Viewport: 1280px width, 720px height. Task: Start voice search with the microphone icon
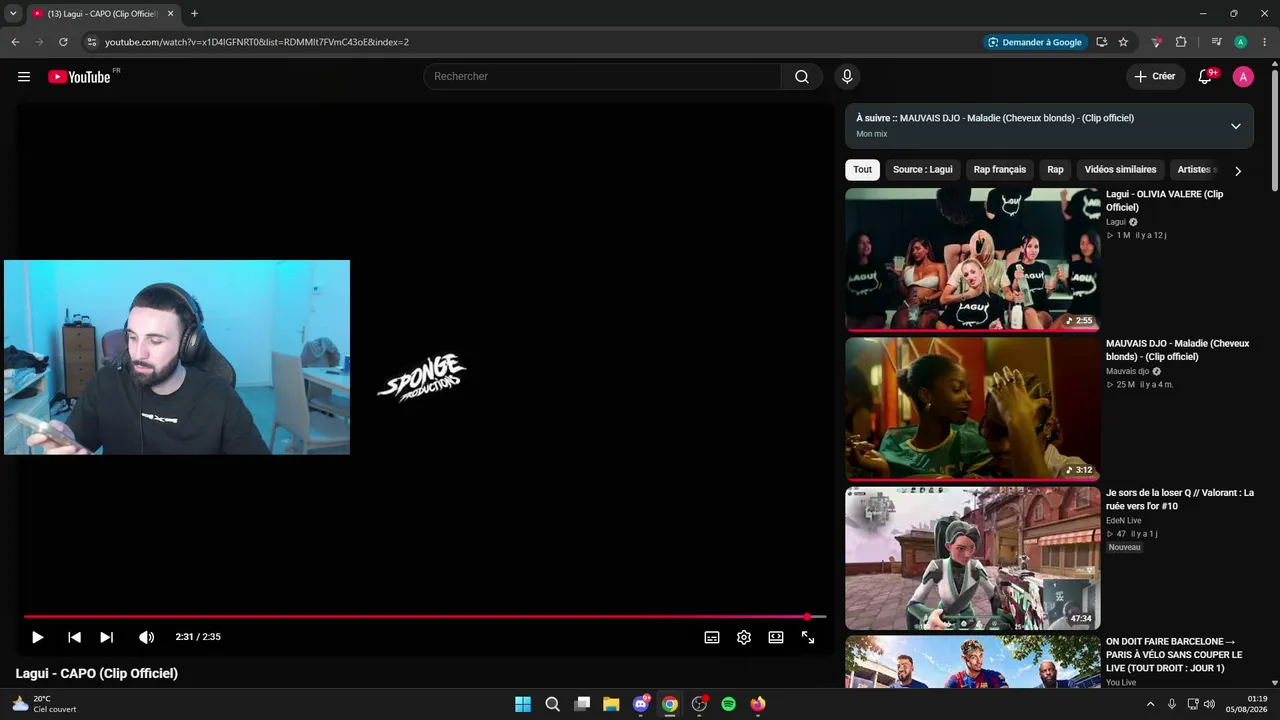[x=847, y=77]
